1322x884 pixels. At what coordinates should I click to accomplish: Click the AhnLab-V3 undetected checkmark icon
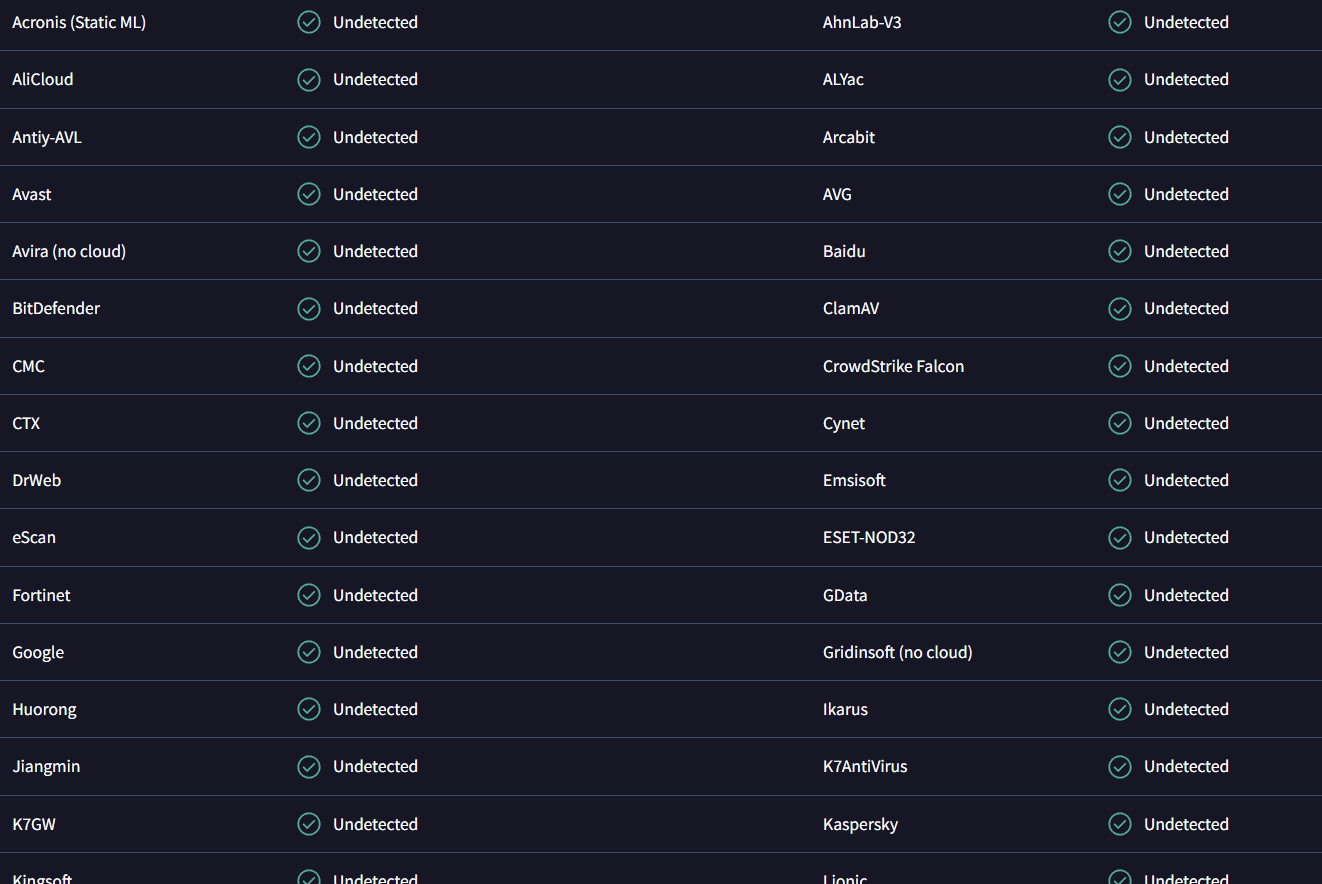1120,22
